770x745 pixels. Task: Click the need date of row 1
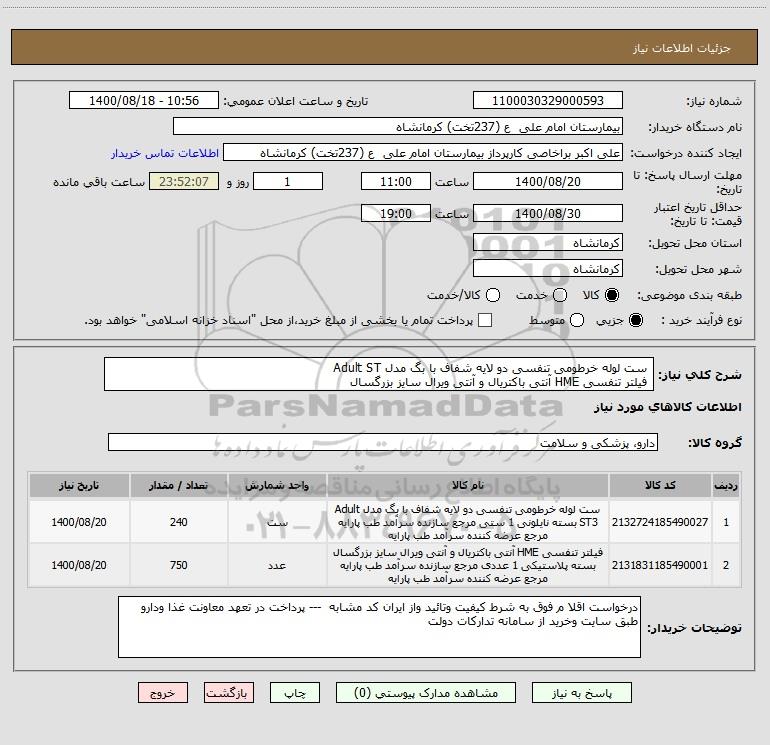click(x=79, y=522)
